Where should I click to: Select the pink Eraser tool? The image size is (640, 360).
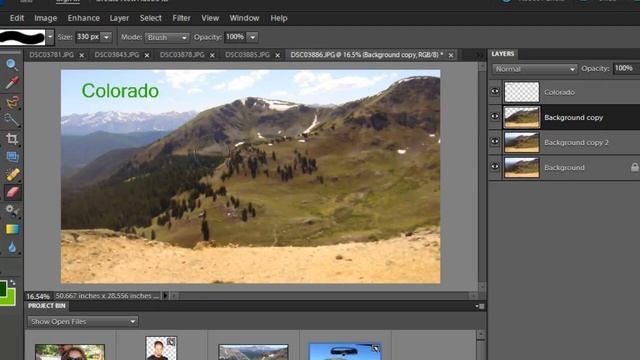12,192
